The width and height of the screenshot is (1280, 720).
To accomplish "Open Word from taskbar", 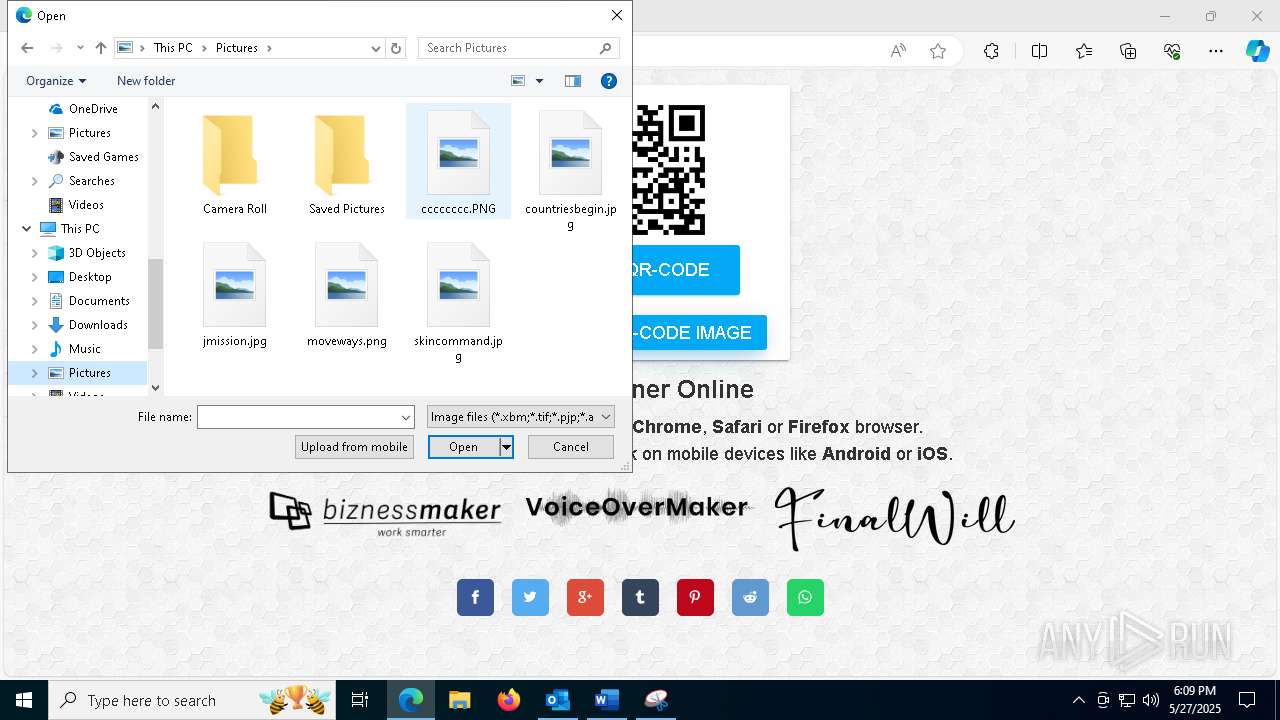I will (606, 700).
